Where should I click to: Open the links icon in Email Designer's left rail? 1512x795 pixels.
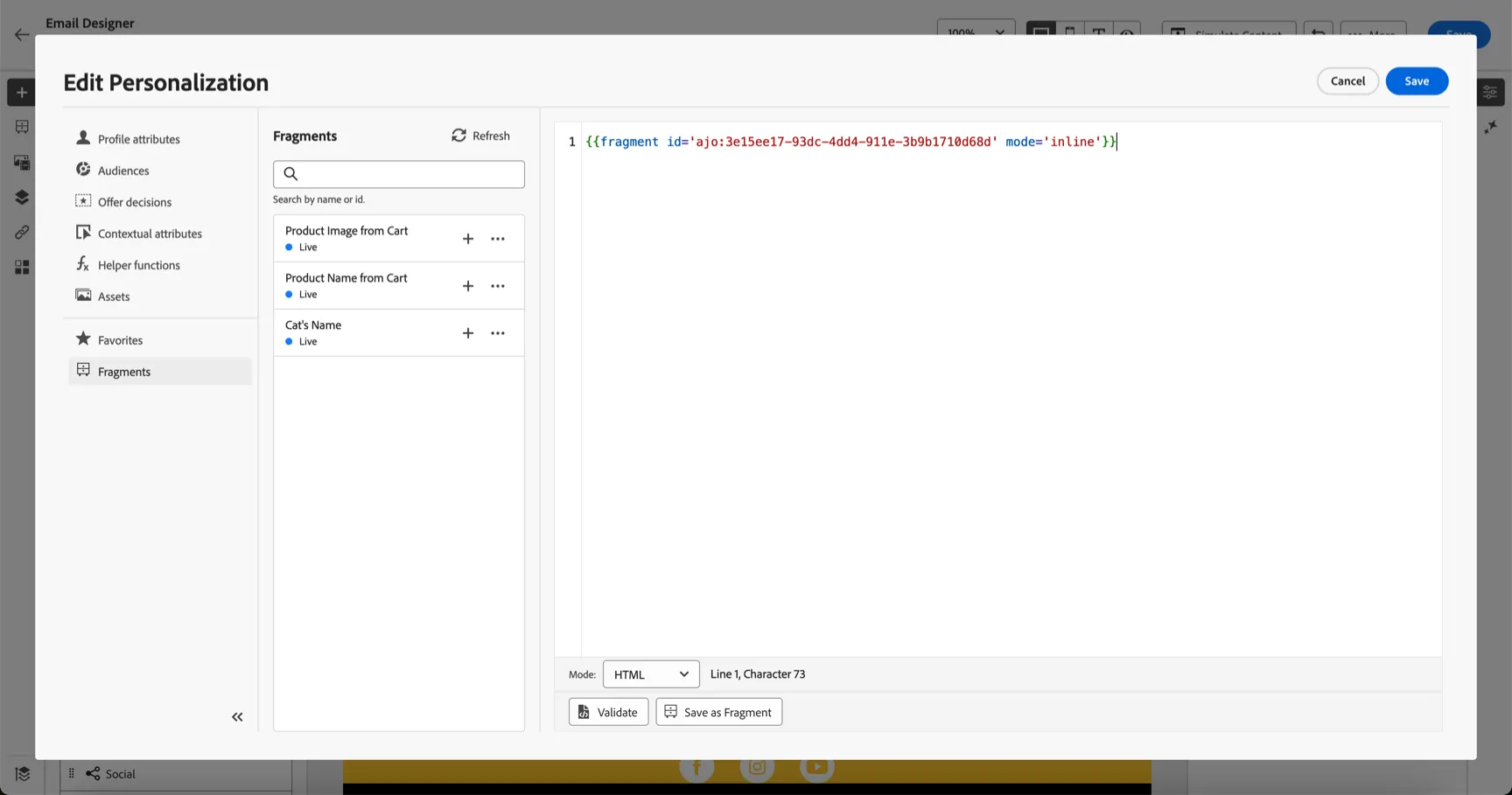click(22, 232)
